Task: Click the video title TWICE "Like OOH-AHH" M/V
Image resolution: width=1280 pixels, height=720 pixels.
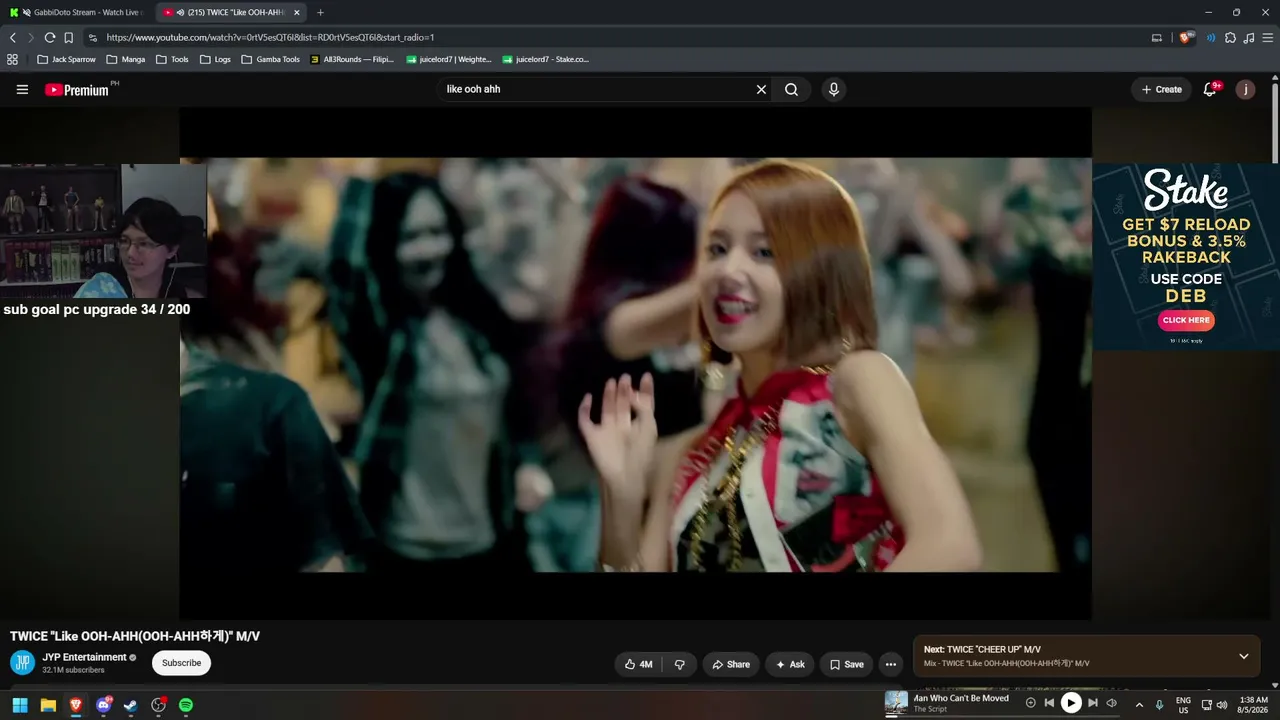Action: point(135,636)
